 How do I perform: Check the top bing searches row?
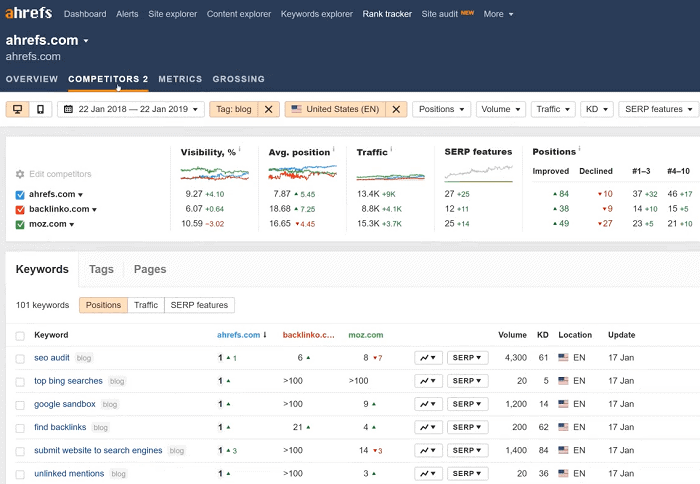click(x=20, y=382)
